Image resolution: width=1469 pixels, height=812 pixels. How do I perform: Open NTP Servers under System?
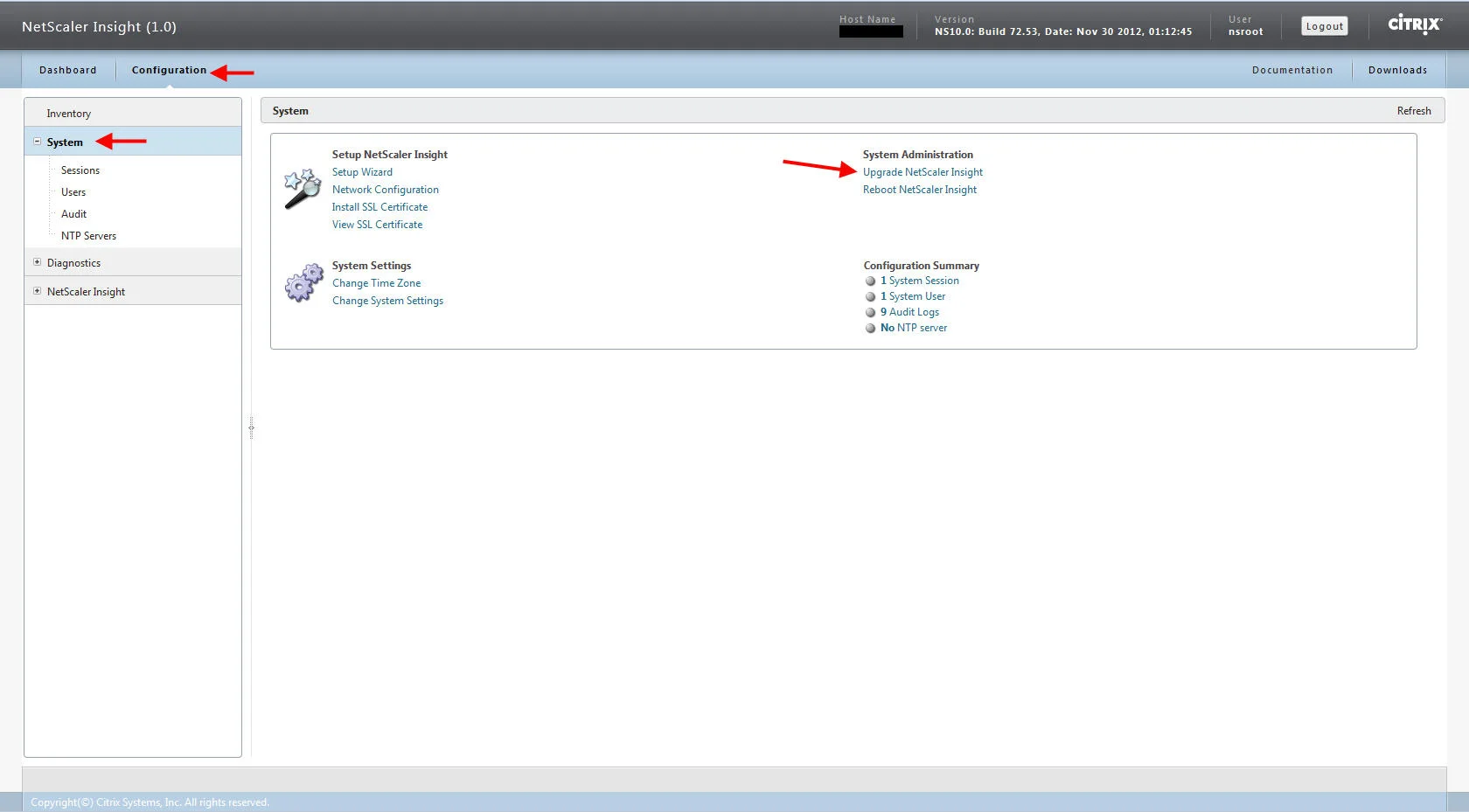pyautogui.click(x=88, y=236)
